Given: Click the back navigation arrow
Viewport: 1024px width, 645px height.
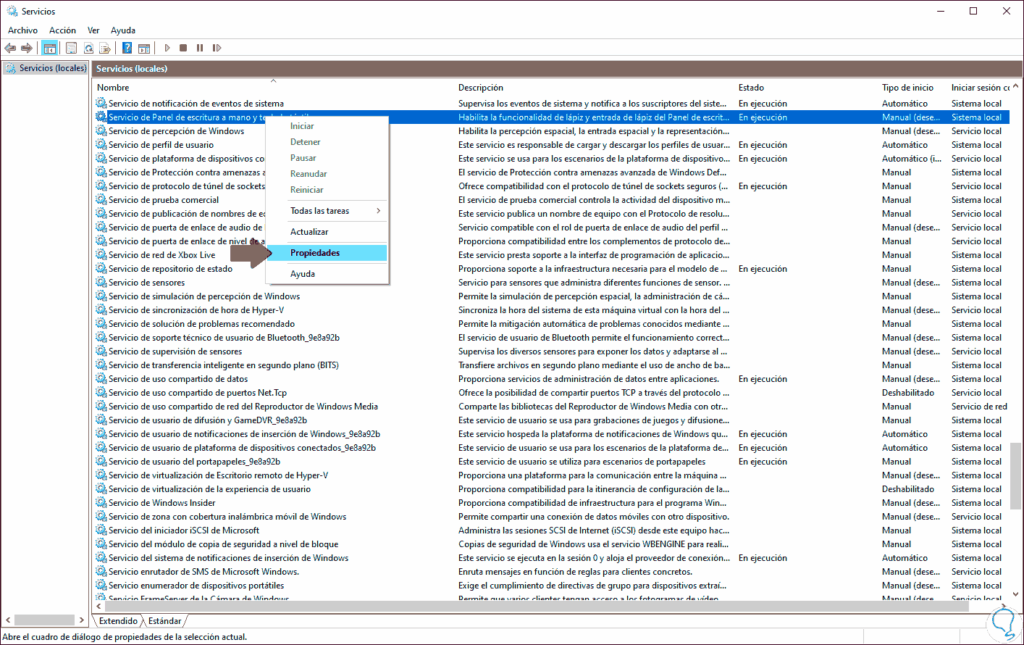Looking at the screenshot, I should pyautogui.click(x=10, y=47).
